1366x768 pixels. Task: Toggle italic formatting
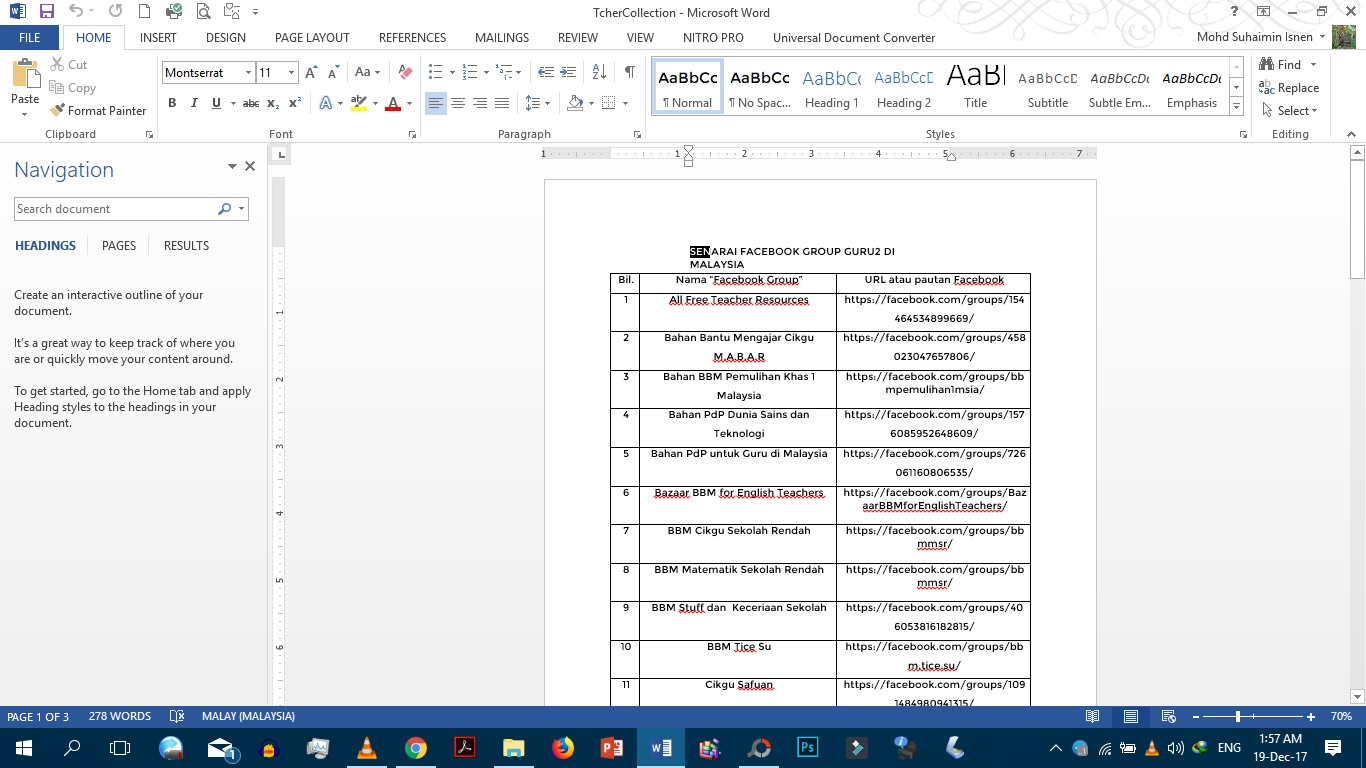(193, 103)
